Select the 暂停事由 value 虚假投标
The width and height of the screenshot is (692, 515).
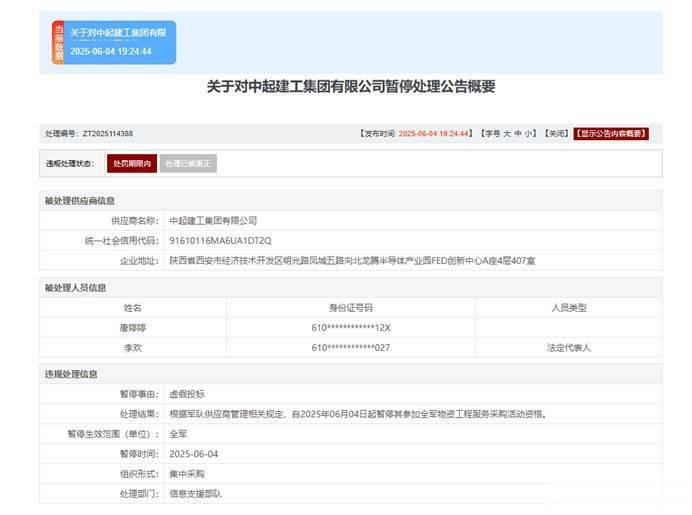[187, 394]
